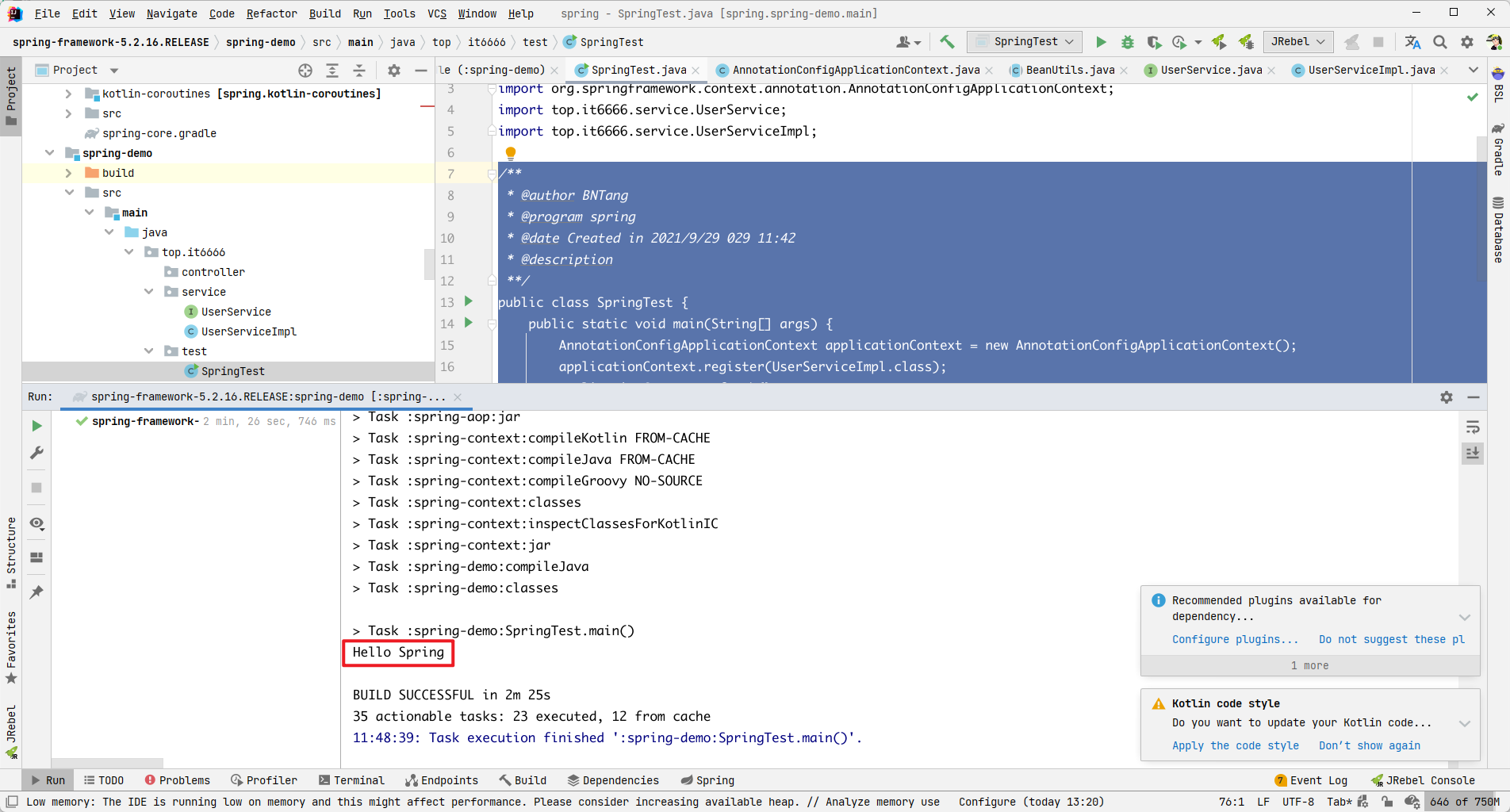Click the Project tree vertical scrollbar
Image resolution: width=1510 pixels, height=812 pixels.
click(x=429, y=264)
